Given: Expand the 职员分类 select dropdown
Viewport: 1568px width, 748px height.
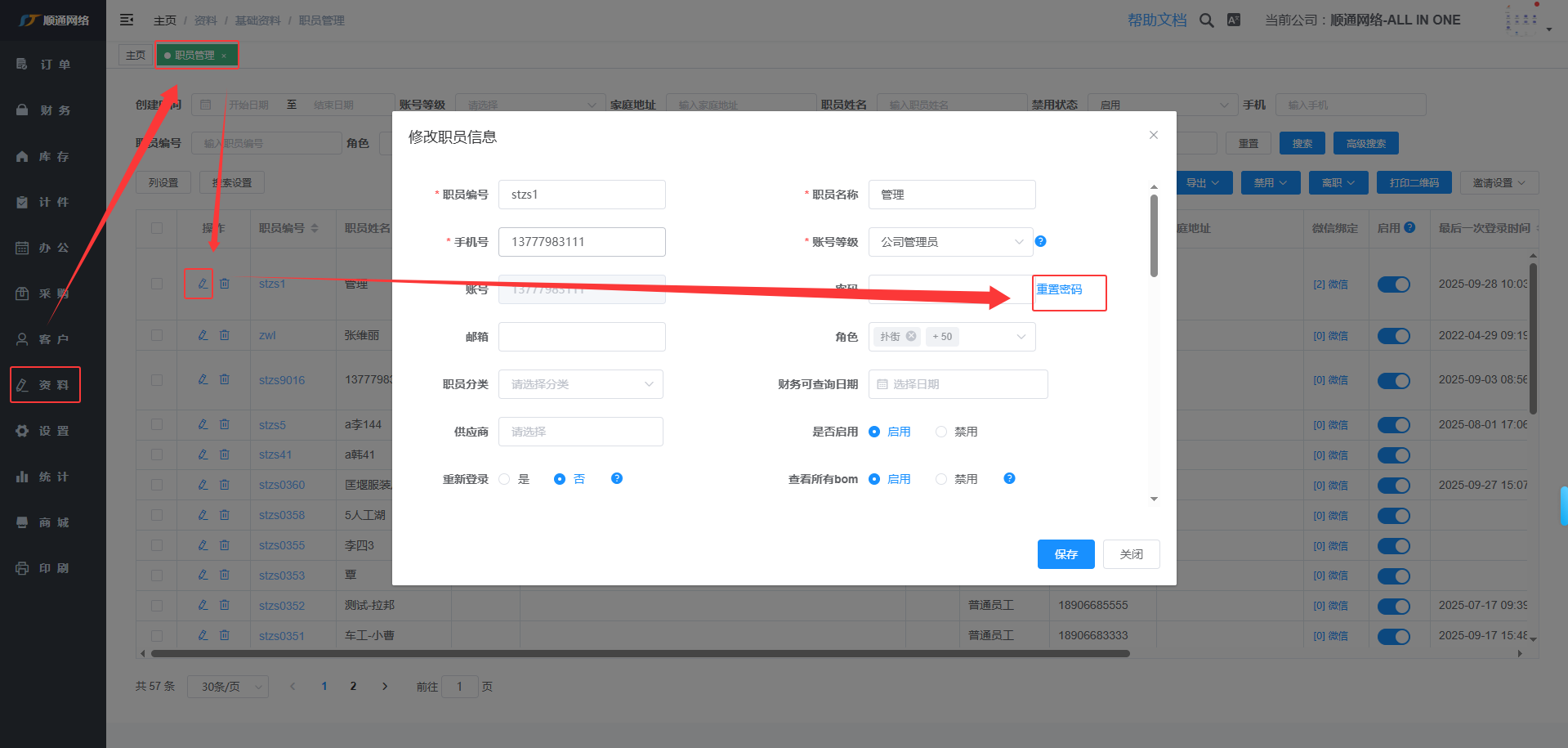Looking at the screenshot, I should 580,384.
